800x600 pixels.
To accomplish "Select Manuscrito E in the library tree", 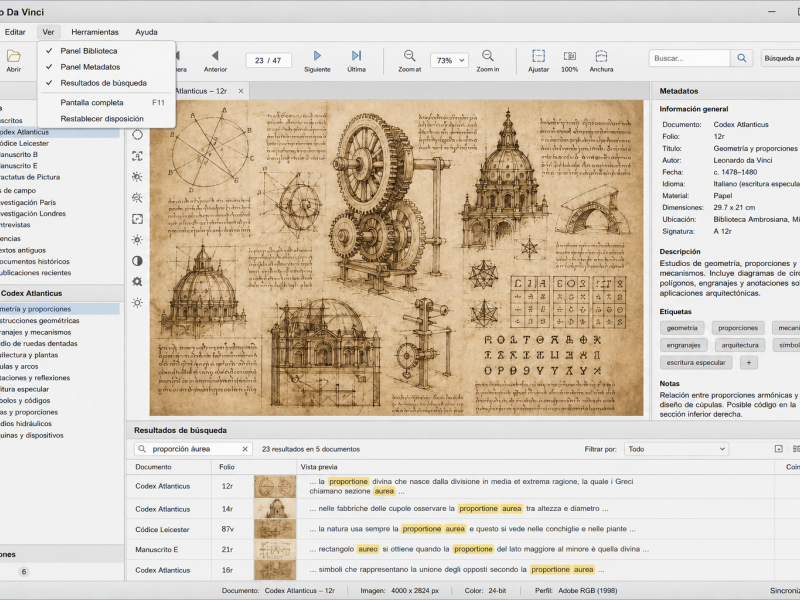I will (19, 166).
